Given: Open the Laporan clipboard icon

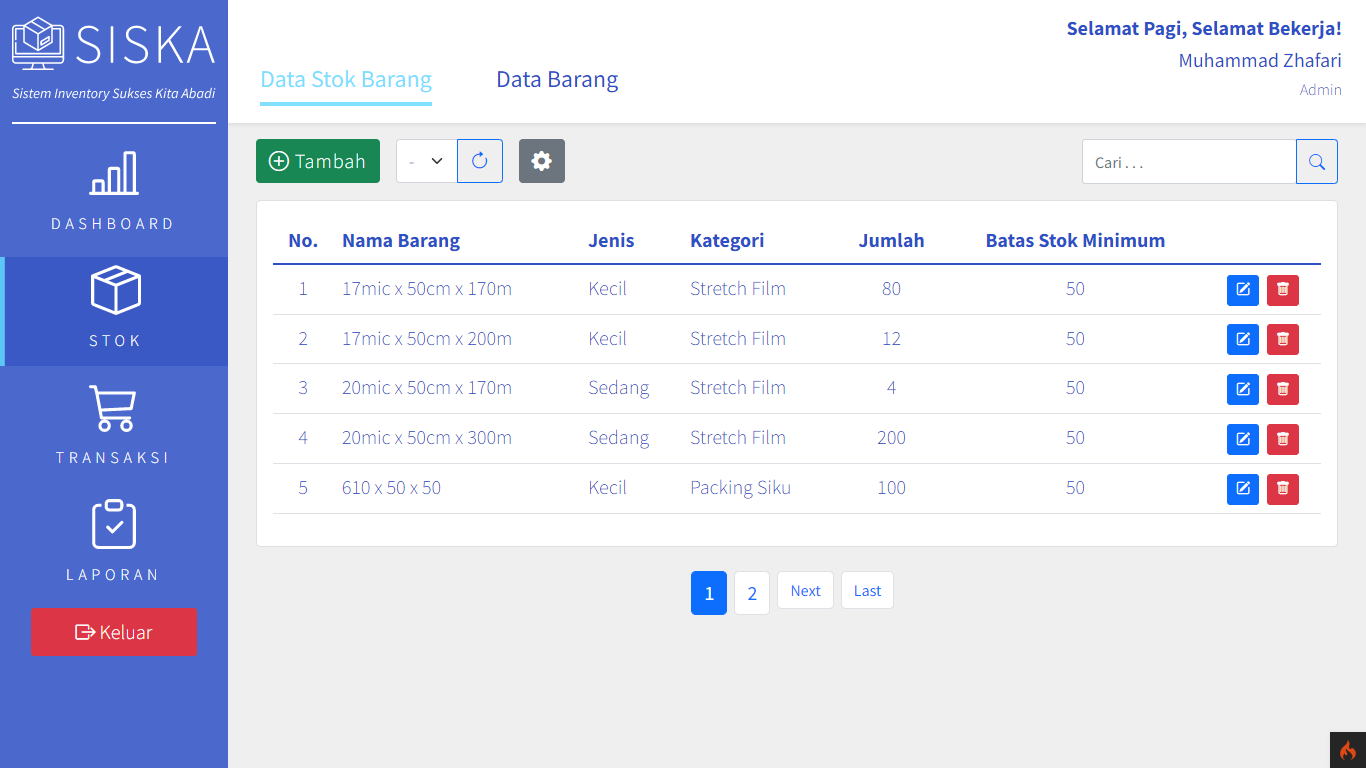Looking at the screenshot, I should pyautogui.click(x=114, y=525).
